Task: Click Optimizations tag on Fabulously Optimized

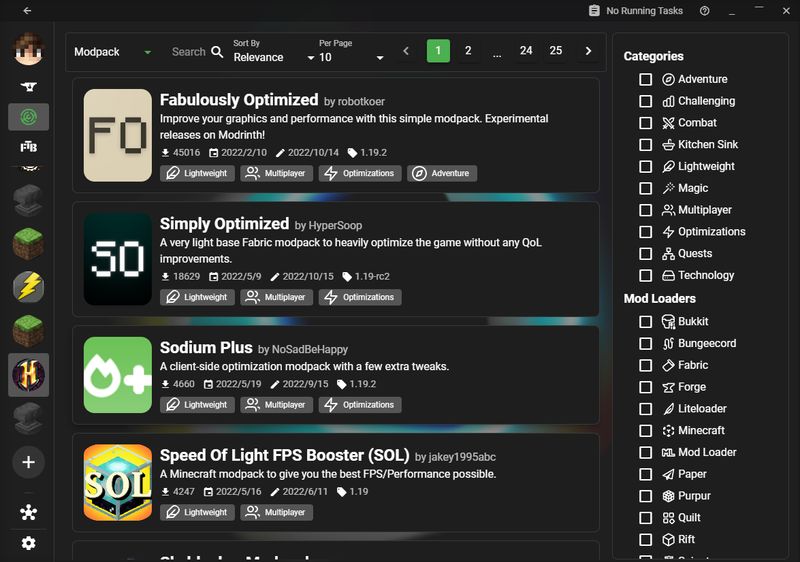Action: click(x=360, y=173)
